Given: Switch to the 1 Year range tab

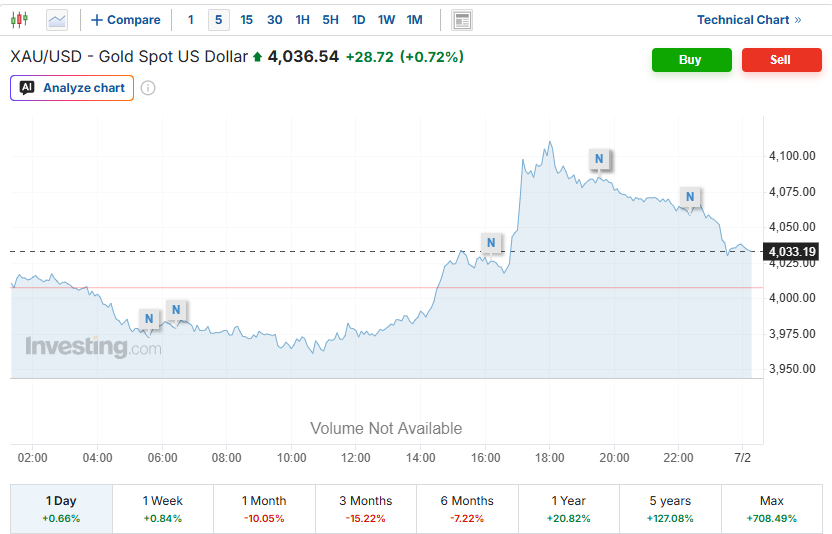Looking at the screenshot, I should point(569,509).
